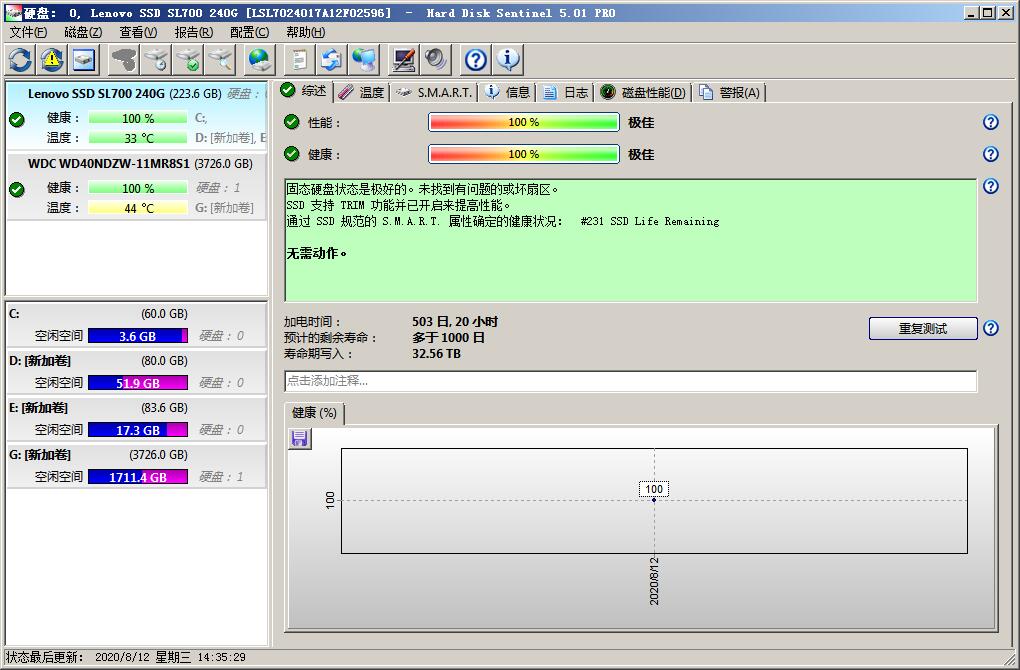Click the status bar timestamp 2020/8/12 星期三 14:35:29
This screenshot has height=670, width=1020.
[170, 657]
